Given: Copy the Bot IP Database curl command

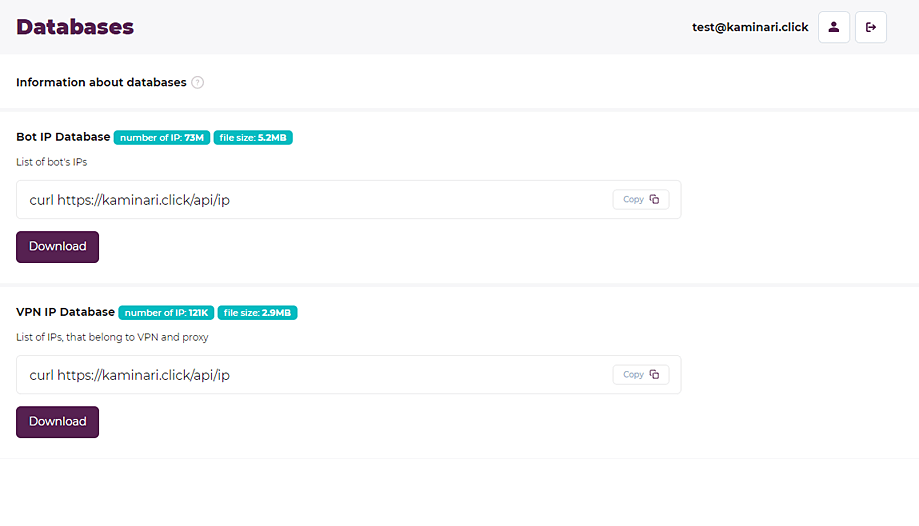Looking at the screenshot, I should tap(641, 200).
